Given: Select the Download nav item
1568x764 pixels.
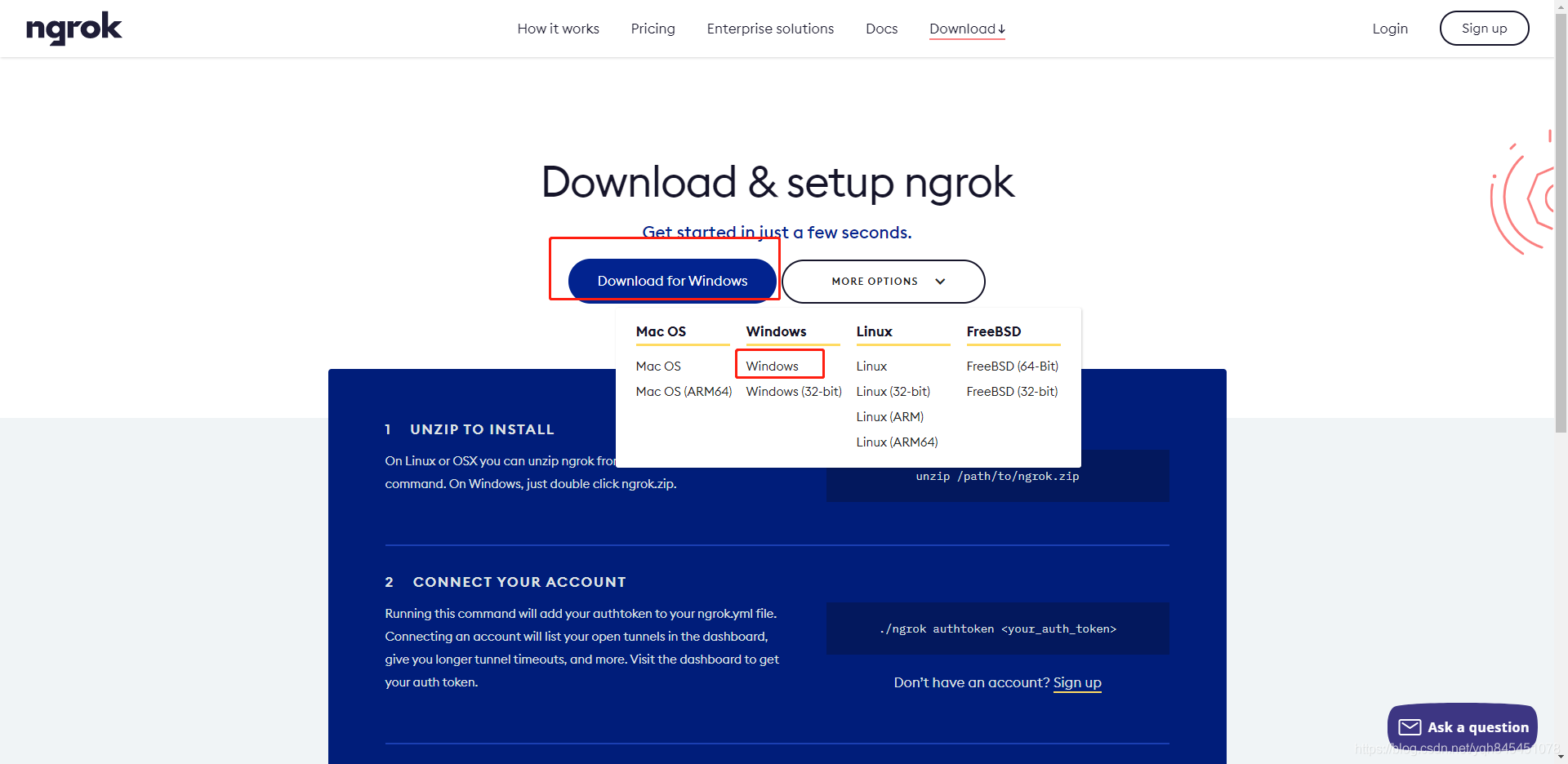Looking at the screenshot, I should click(967, 29).
